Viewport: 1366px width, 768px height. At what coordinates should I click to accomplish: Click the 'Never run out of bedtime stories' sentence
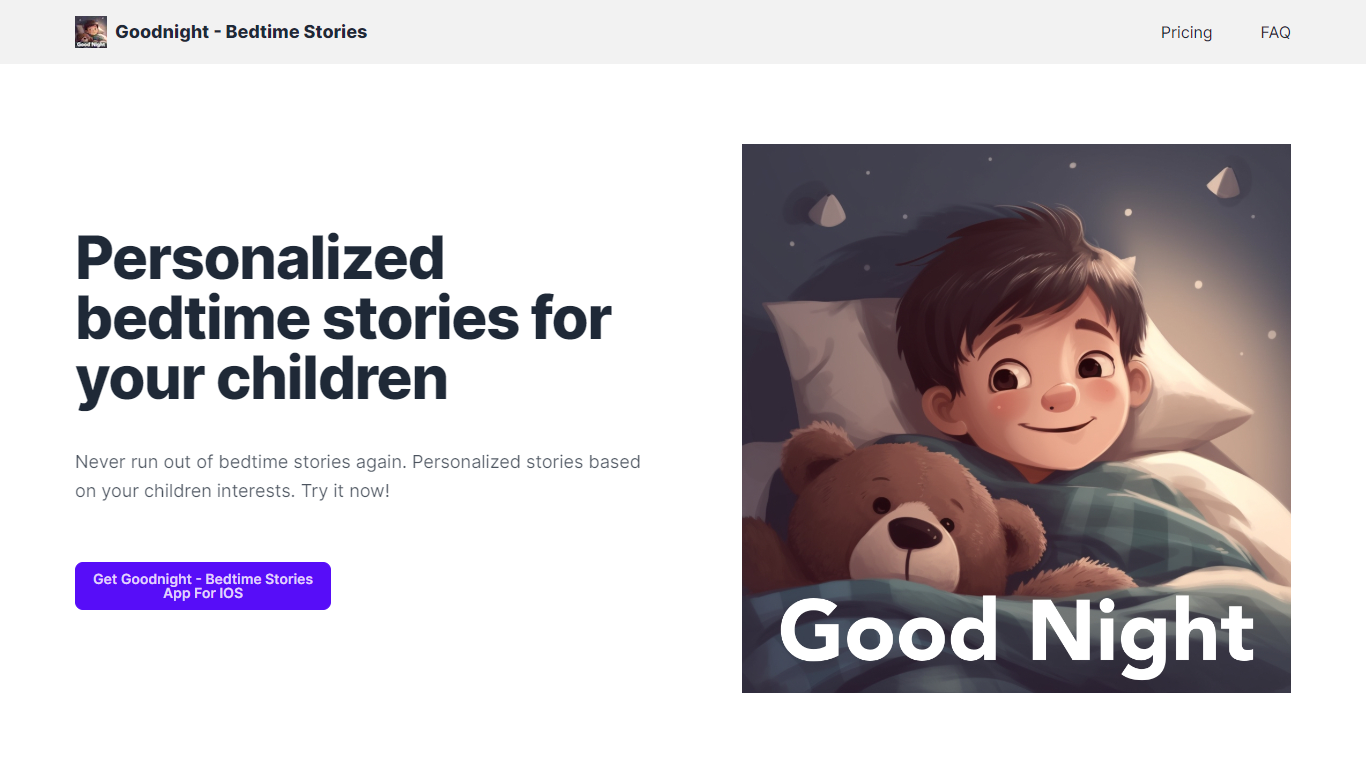coord(240,462)
